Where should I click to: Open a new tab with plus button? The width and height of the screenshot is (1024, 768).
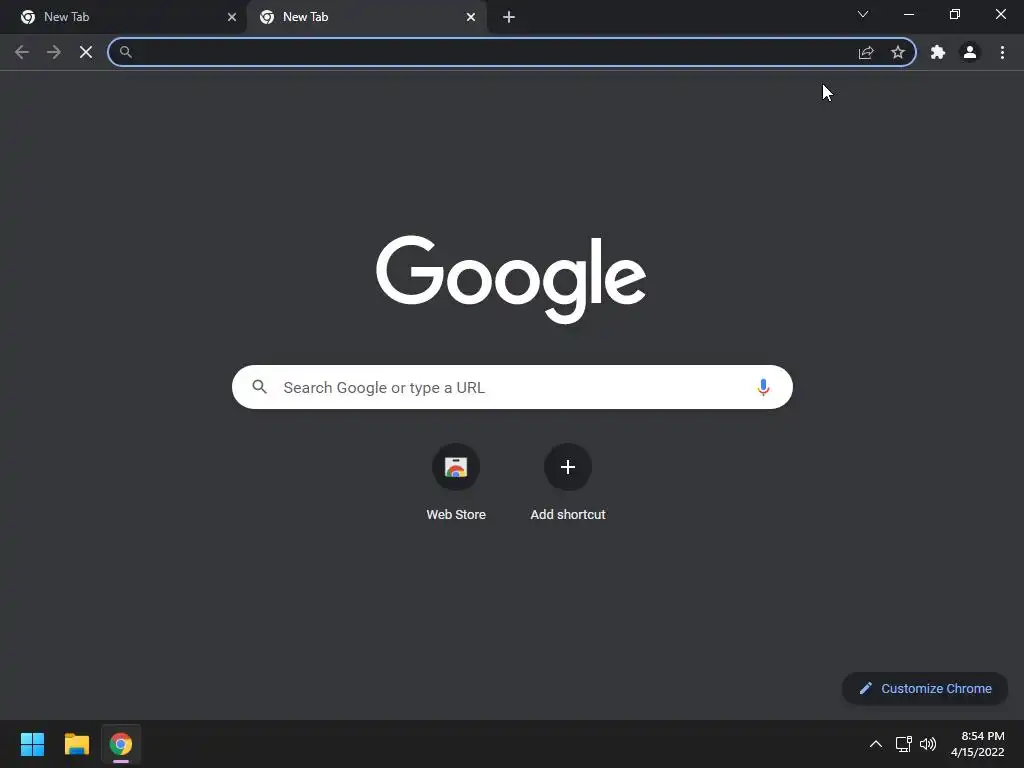click(x=509, y=17)
